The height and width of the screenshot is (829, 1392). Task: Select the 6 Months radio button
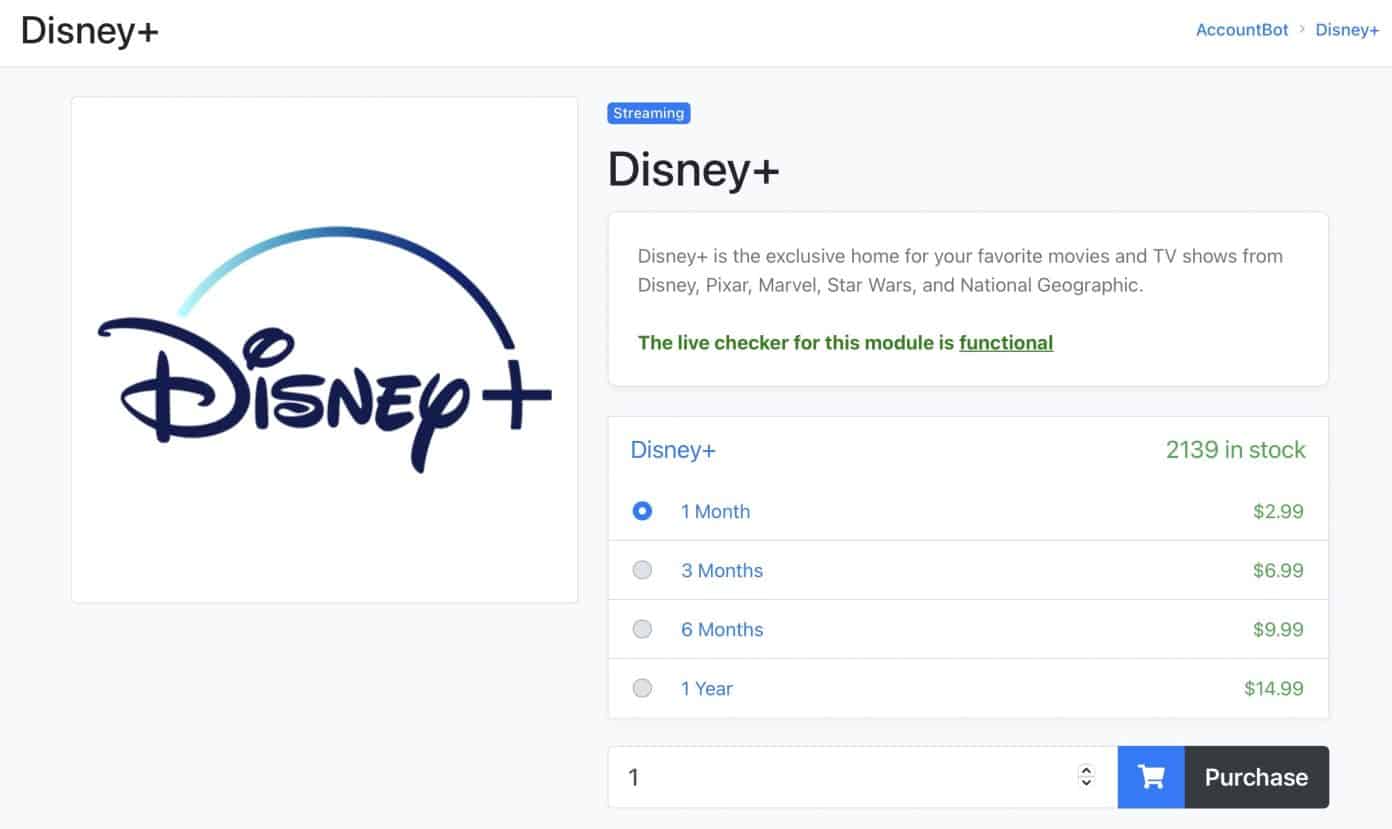tap(642, 629)
